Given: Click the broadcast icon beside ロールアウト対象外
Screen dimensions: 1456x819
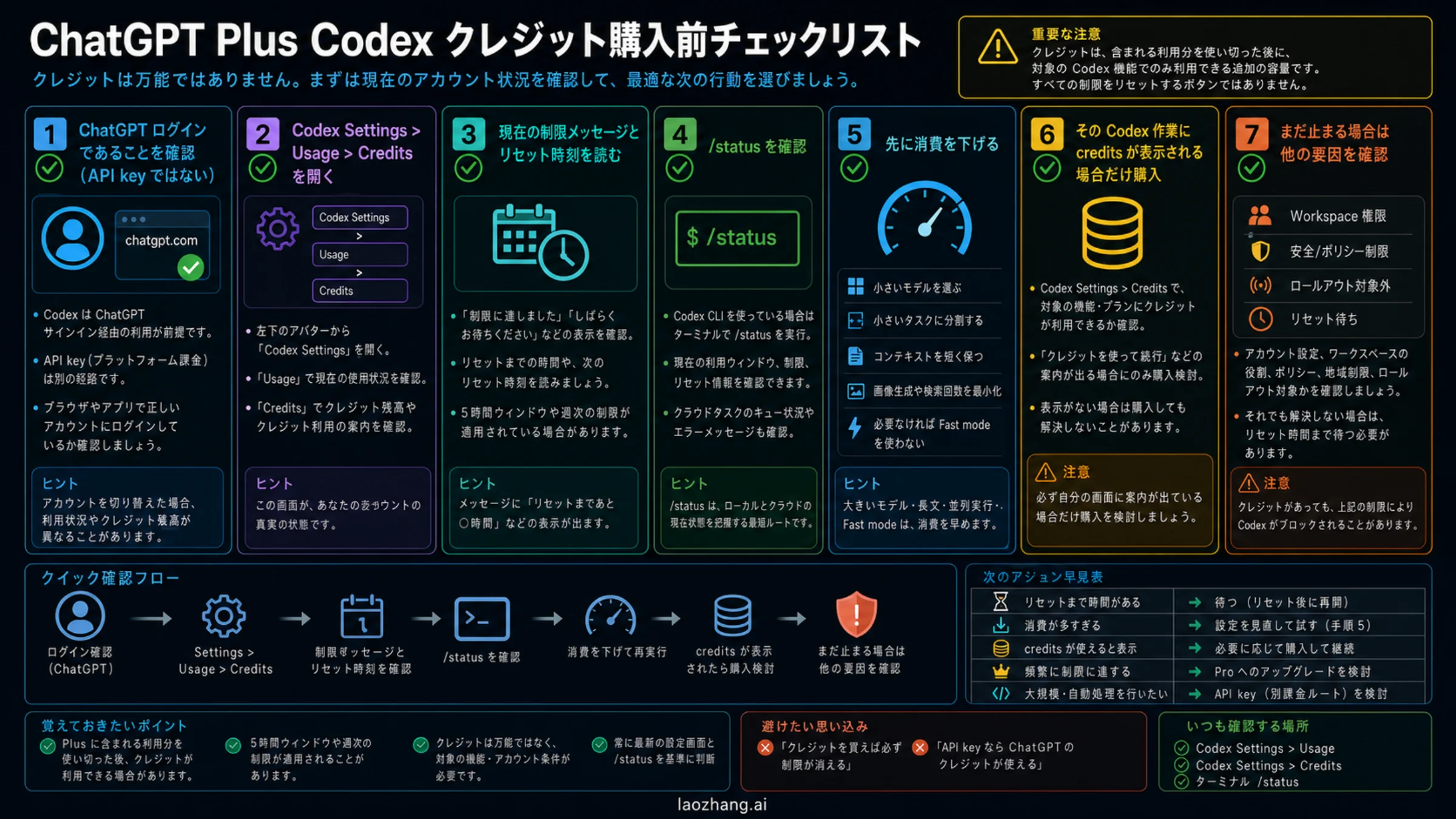Looking at the screenshot, I should pyautogui.click(x=1261, y=285).
